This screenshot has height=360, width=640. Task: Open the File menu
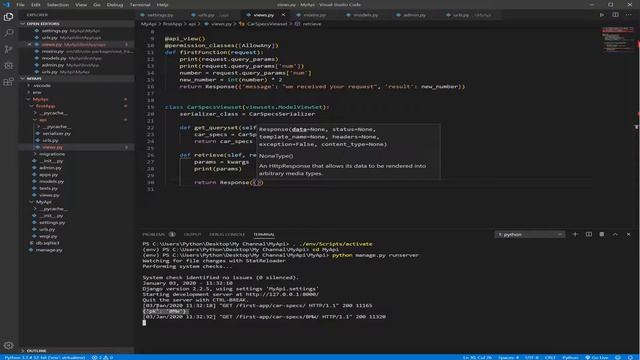pos(20,4)
